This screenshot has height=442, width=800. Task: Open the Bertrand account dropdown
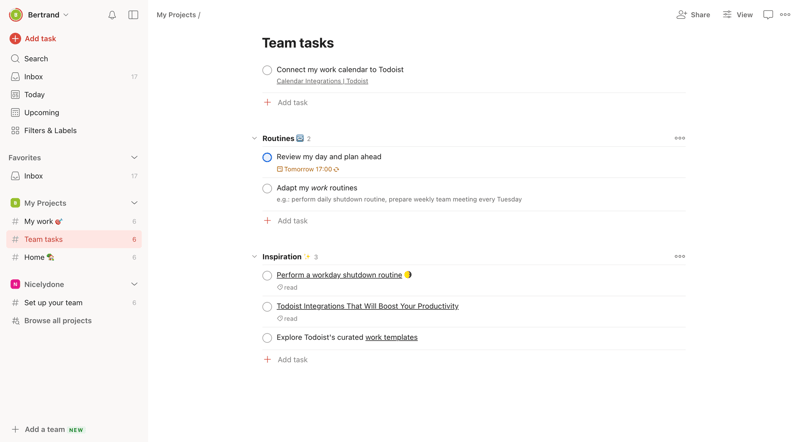[48, 15]
